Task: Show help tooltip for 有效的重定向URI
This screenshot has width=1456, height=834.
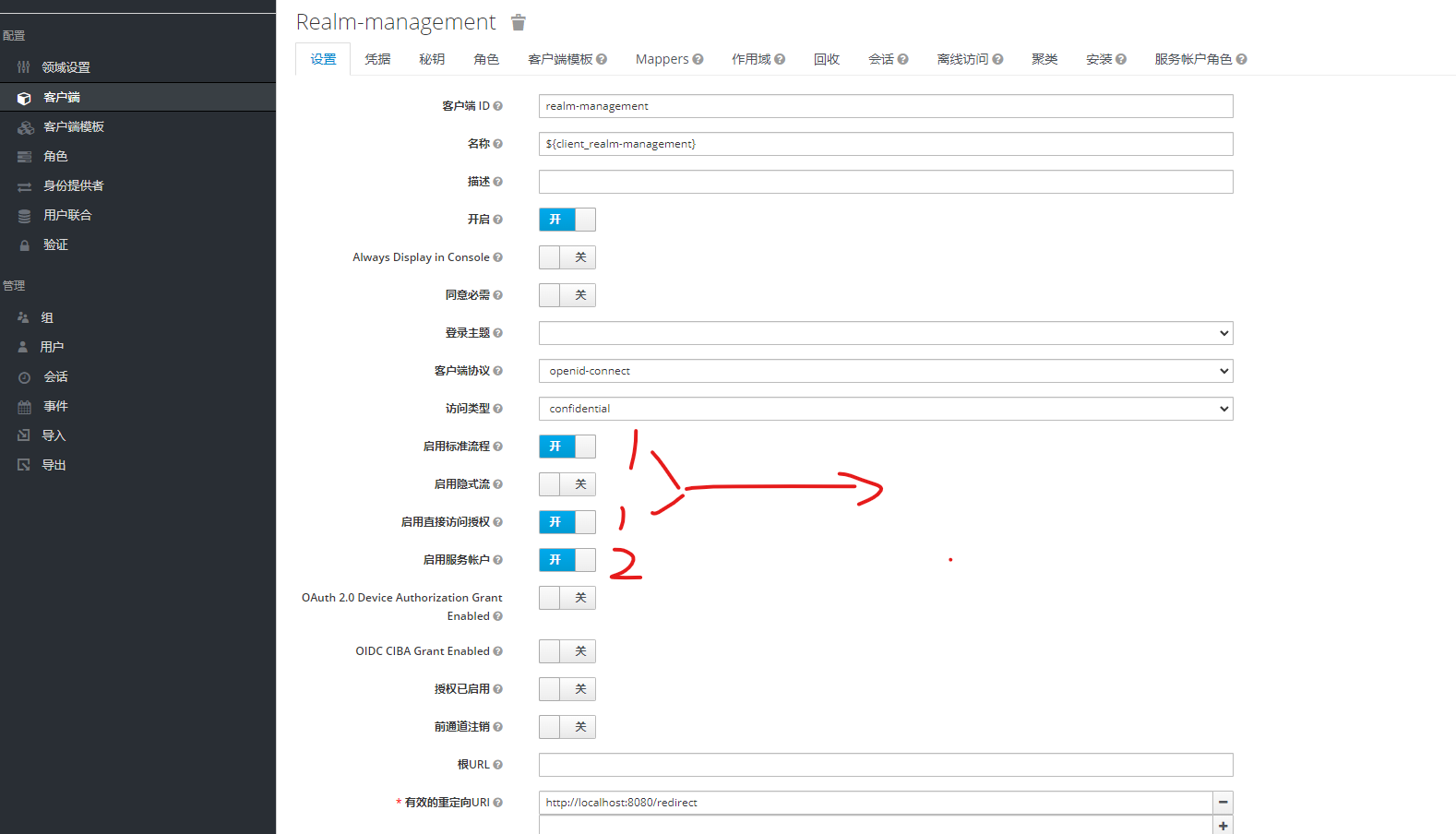Action: click(x=497, y=803)
